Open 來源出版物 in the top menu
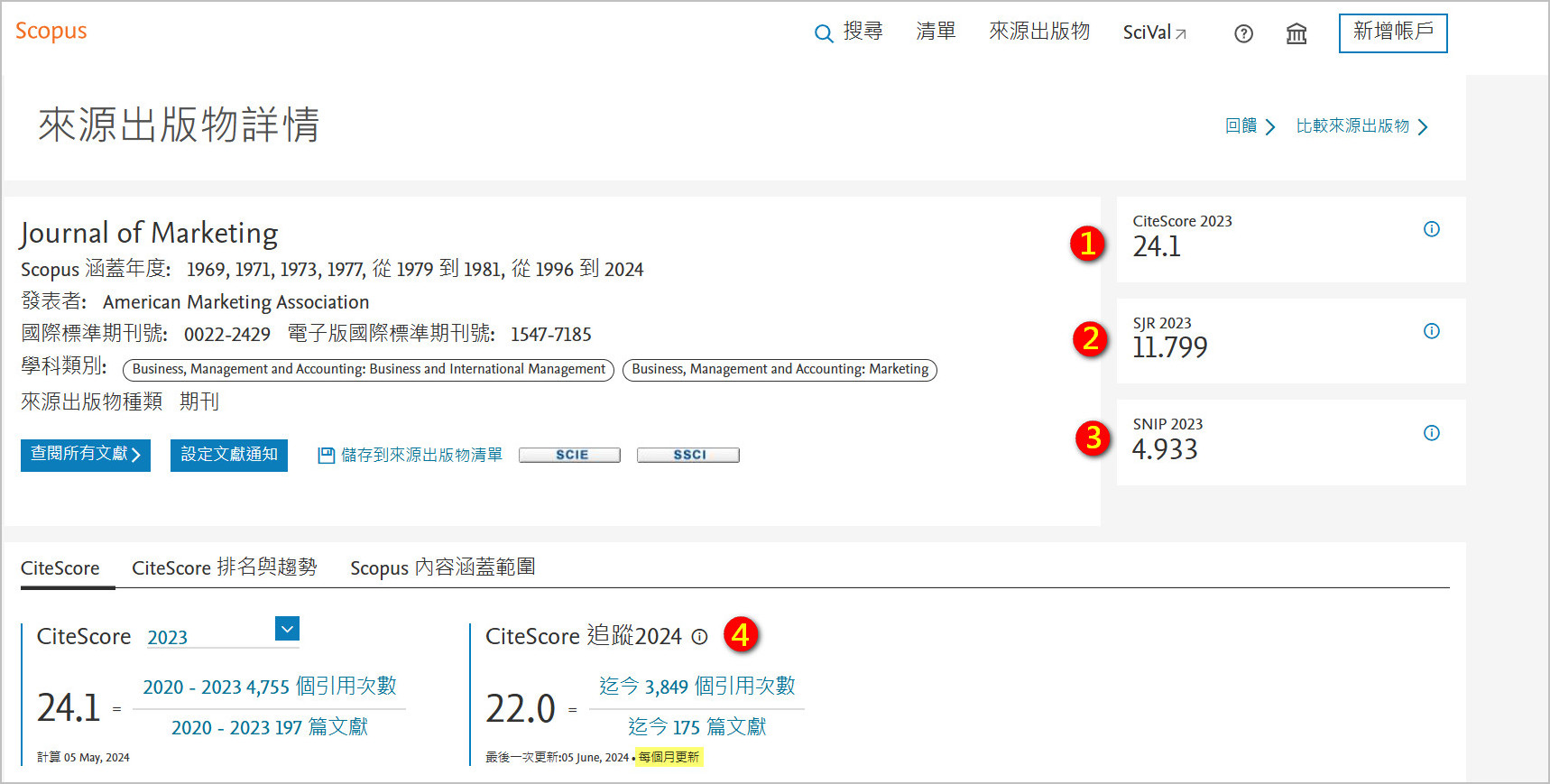The height and width of the screenshot is (784, 1550). tap(1039, 32)
